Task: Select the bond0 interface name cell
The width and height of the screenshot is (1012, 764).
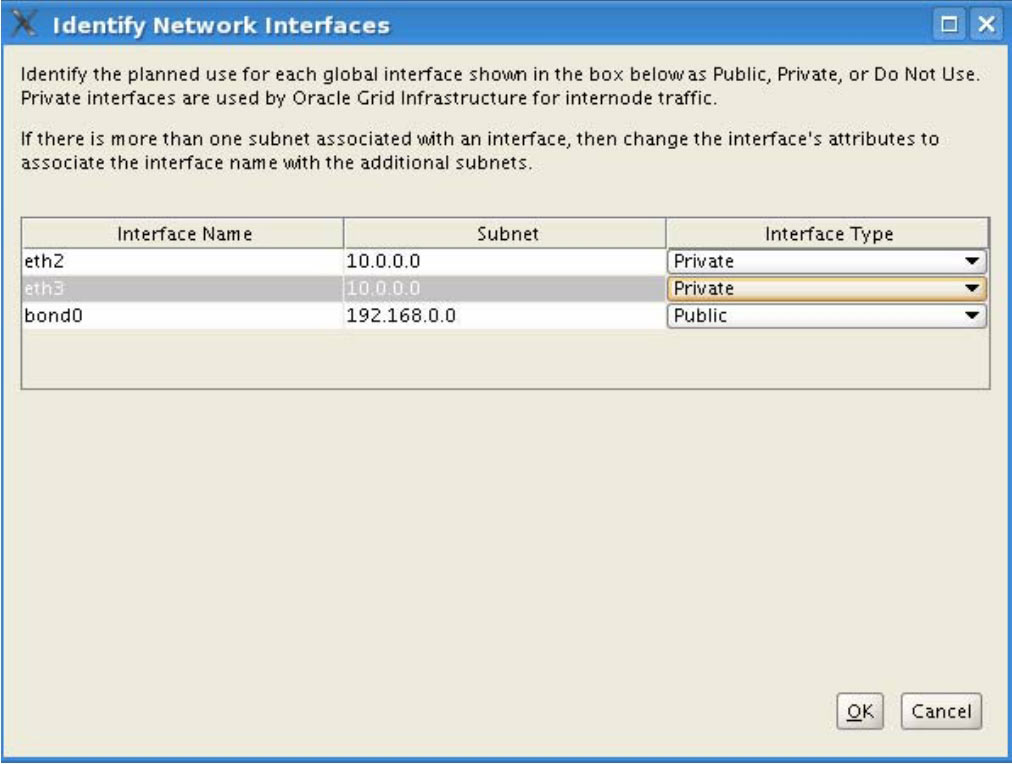Action: [x=183, y=316]
